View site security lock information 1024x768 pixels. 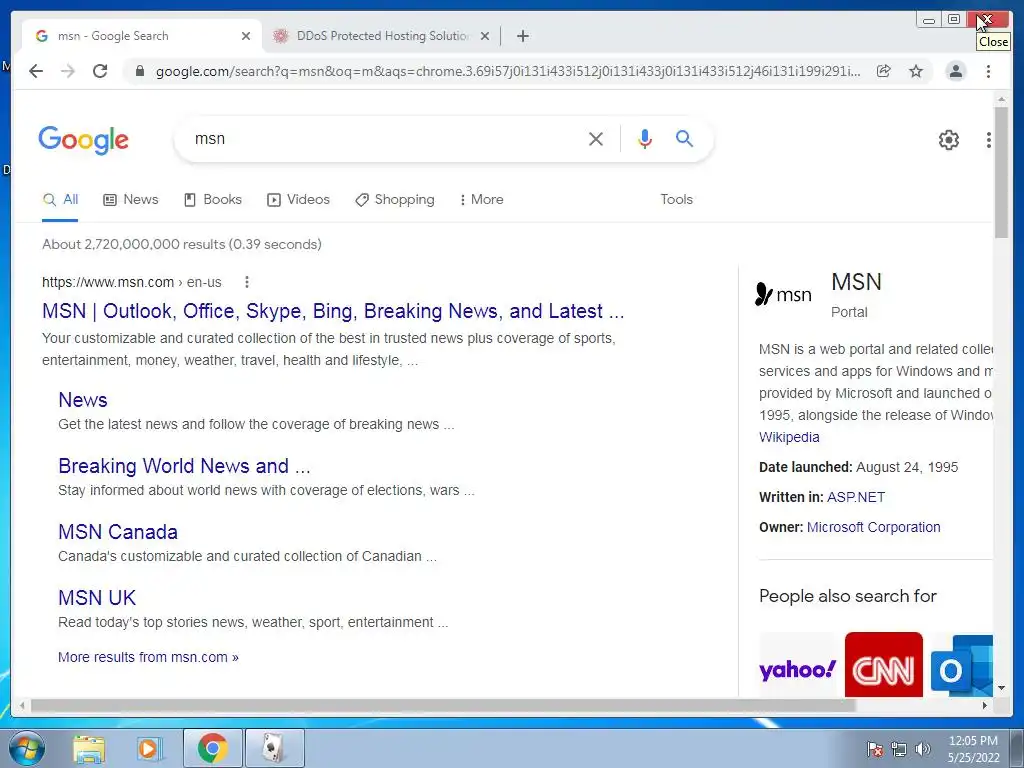tap(139, 71)
